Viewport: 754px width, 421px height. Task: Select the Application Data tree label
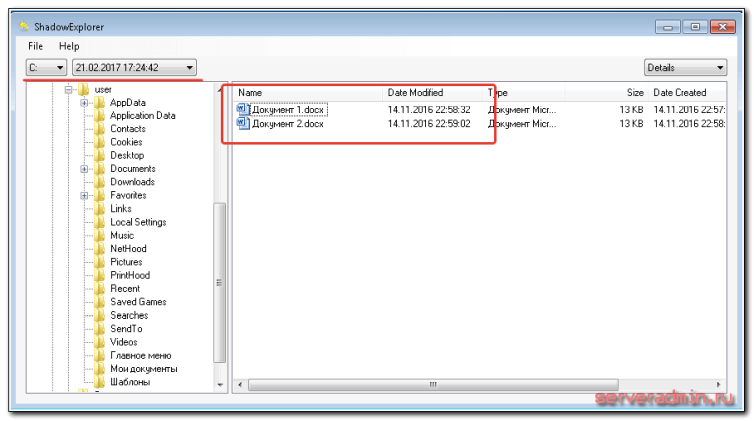point(143,115)
